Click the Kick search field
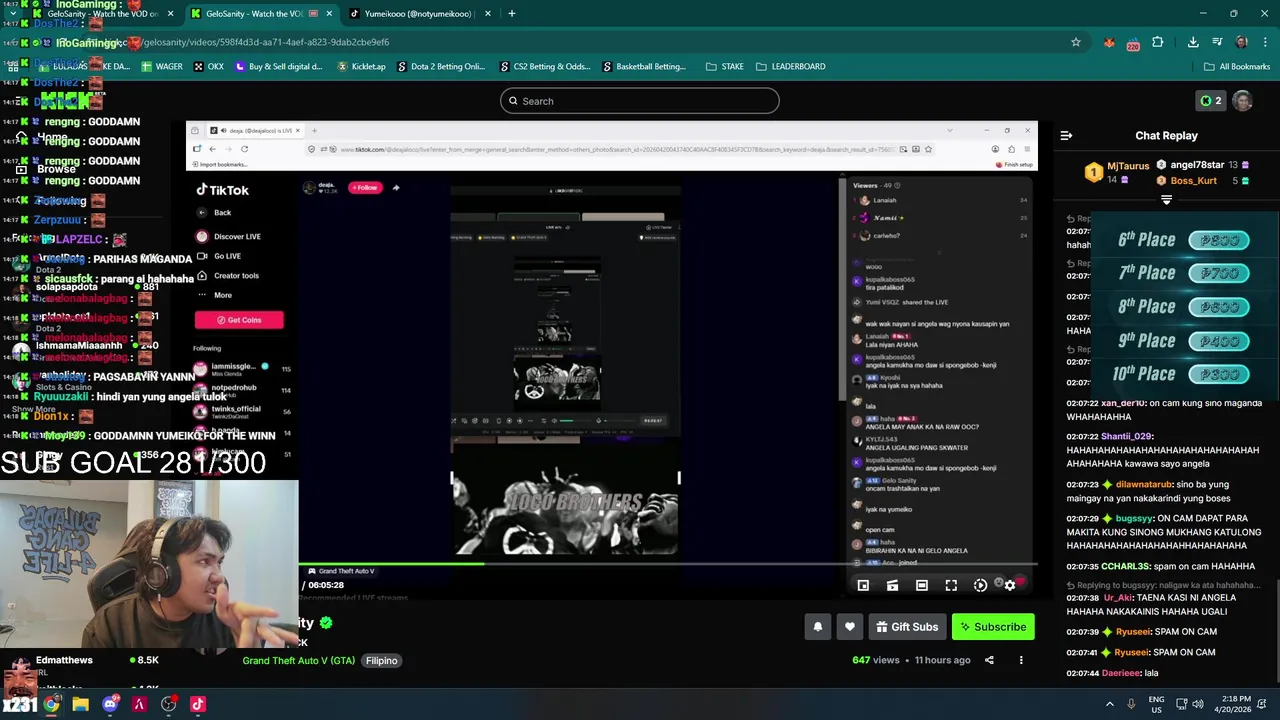 pyautogui.click(x=640, y=101)
